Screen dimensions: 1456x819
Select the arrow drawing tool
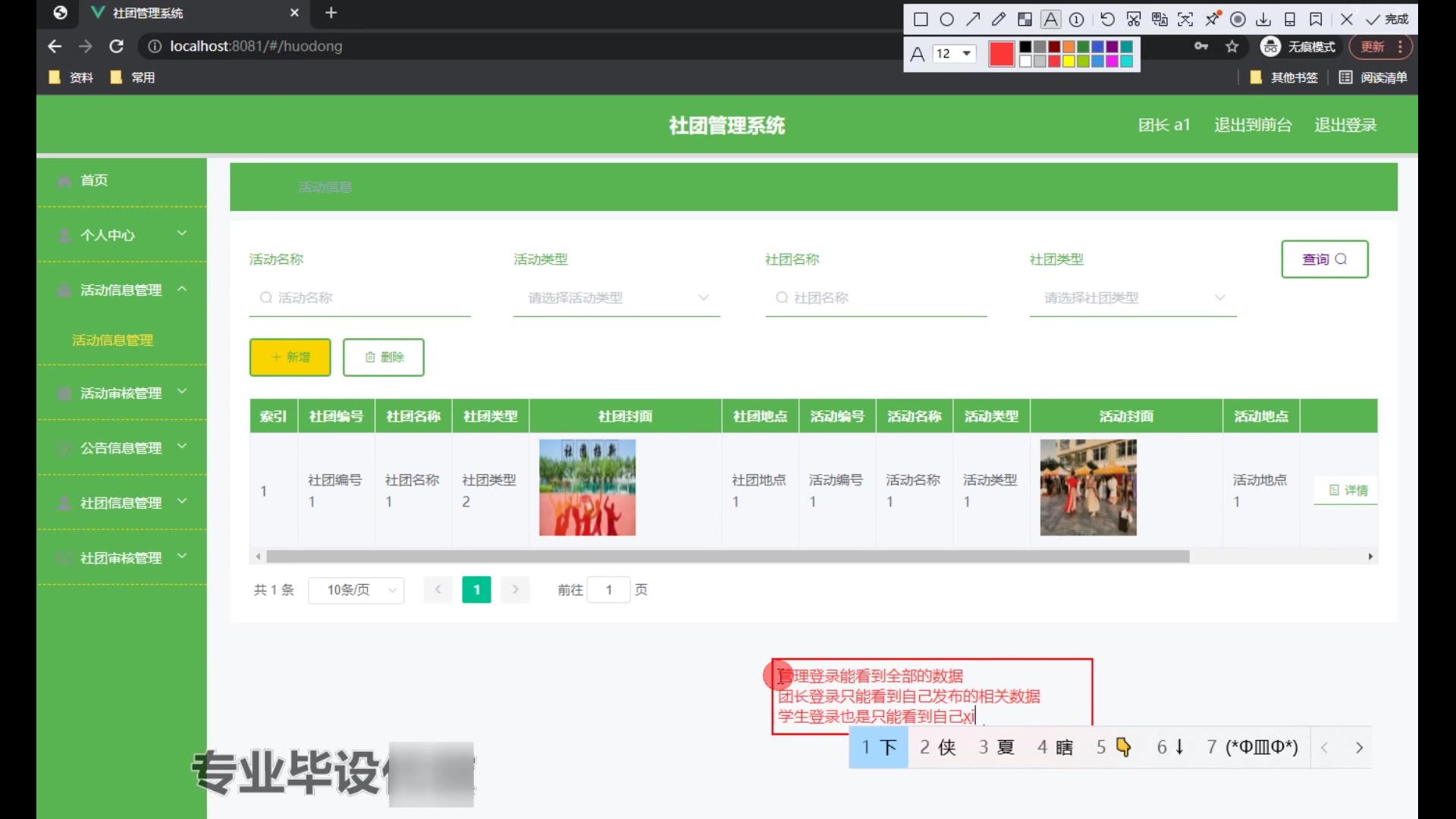click(x=973, y=19)
